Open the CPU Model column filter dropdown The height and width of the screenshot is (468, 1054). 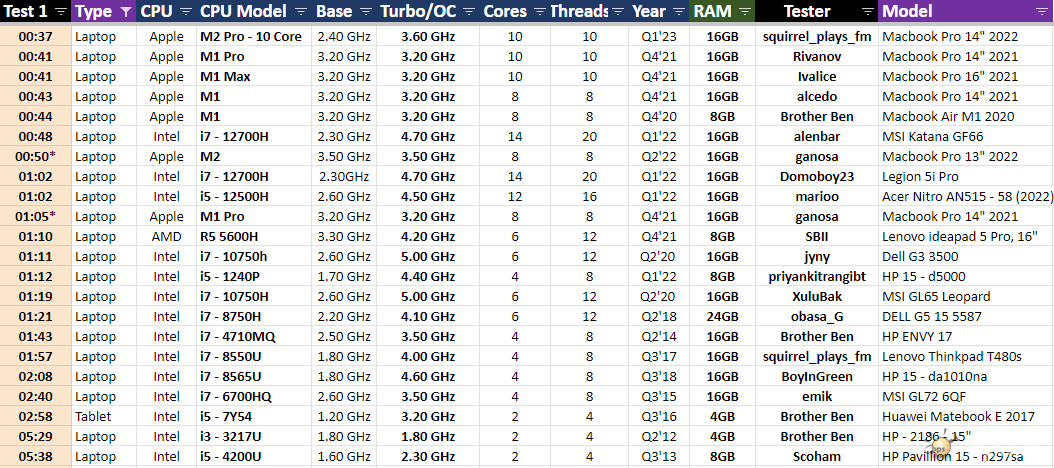(301, 11)
